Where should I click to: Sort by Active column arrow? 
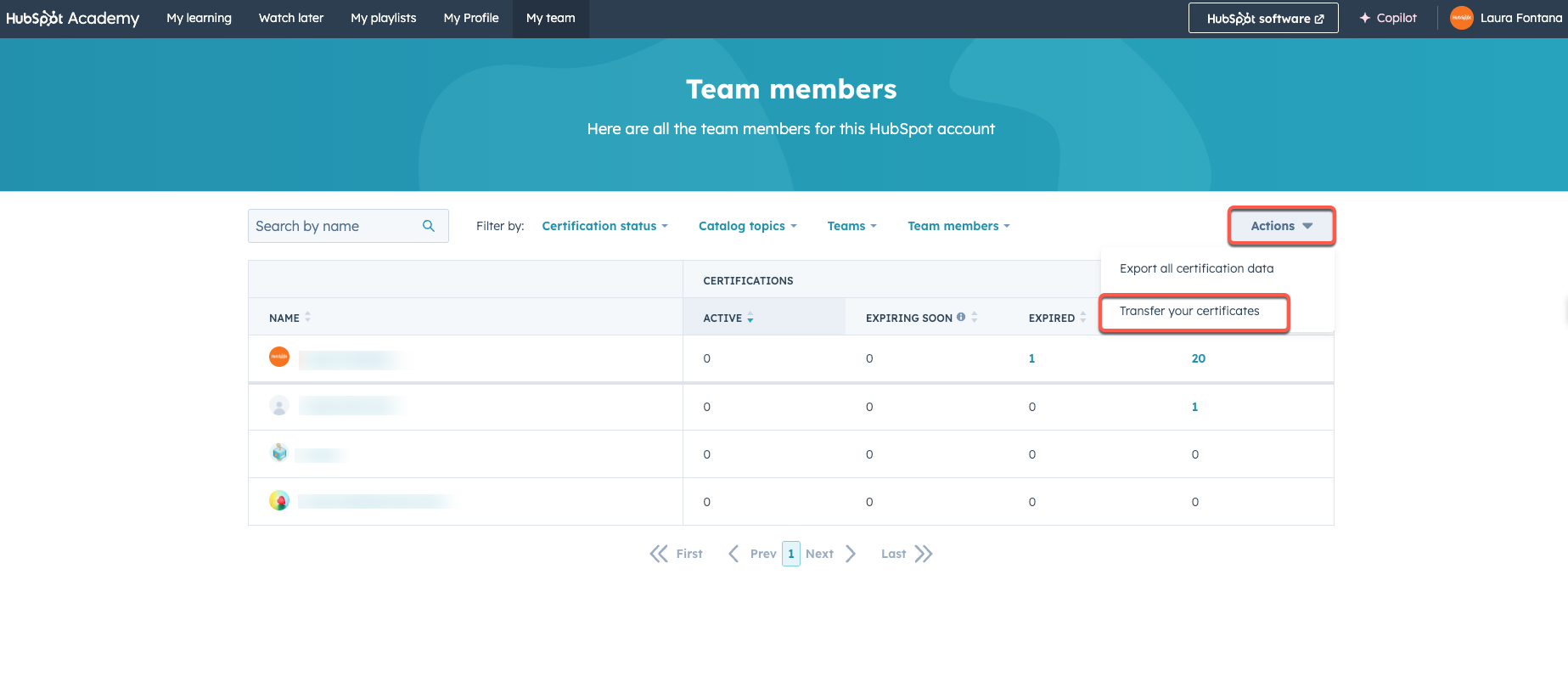[750, 318]
